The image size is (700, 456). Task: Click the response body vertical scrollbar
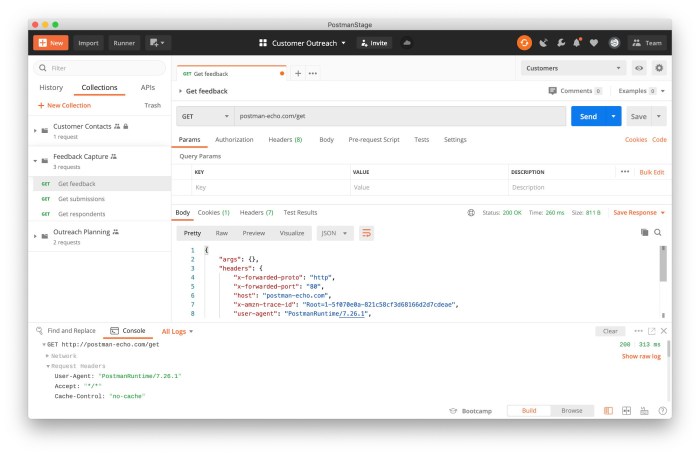[x=663, y=264]
